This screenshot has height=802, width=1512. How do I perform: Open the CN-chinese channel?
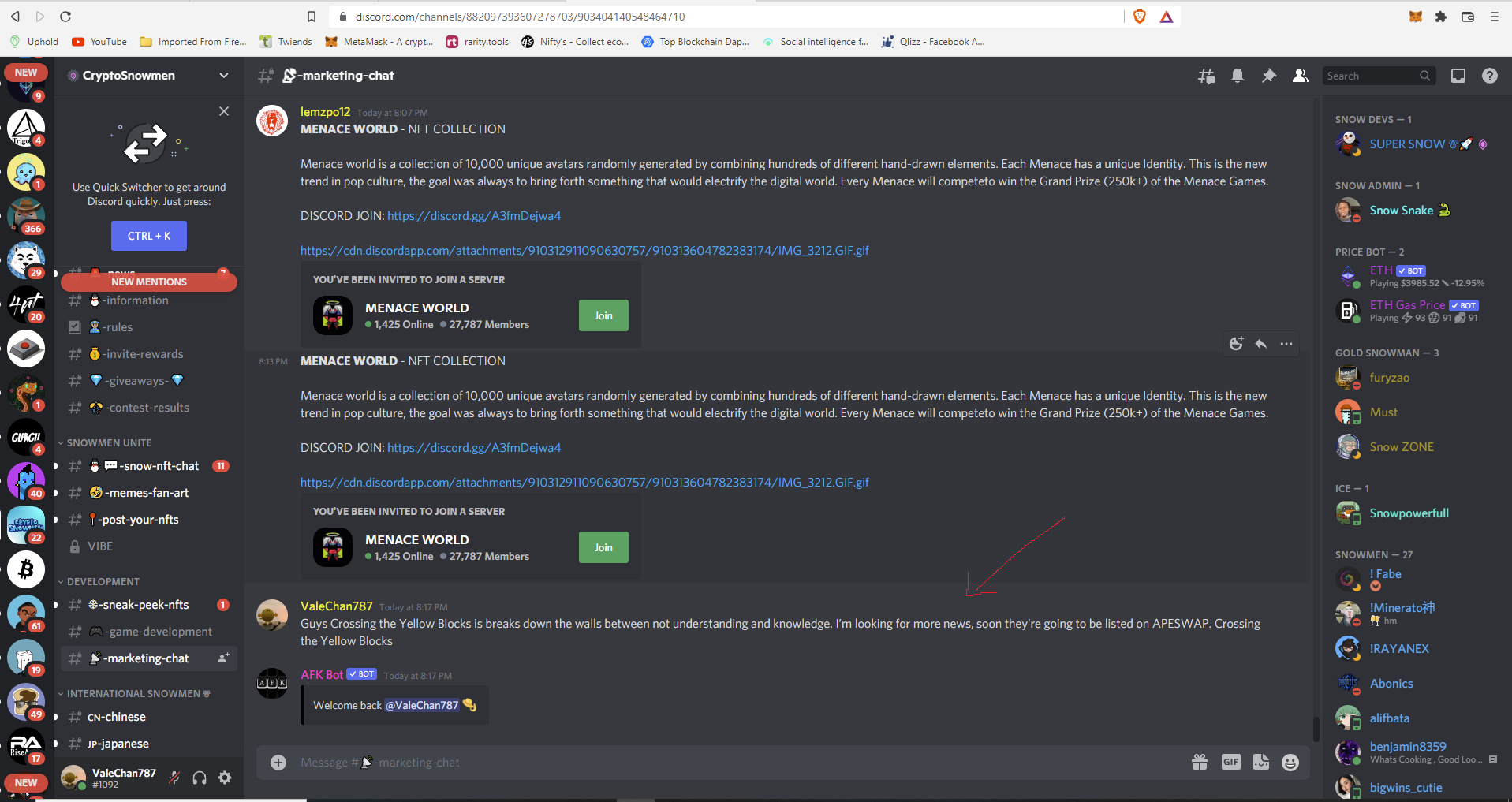pos(149,717)
